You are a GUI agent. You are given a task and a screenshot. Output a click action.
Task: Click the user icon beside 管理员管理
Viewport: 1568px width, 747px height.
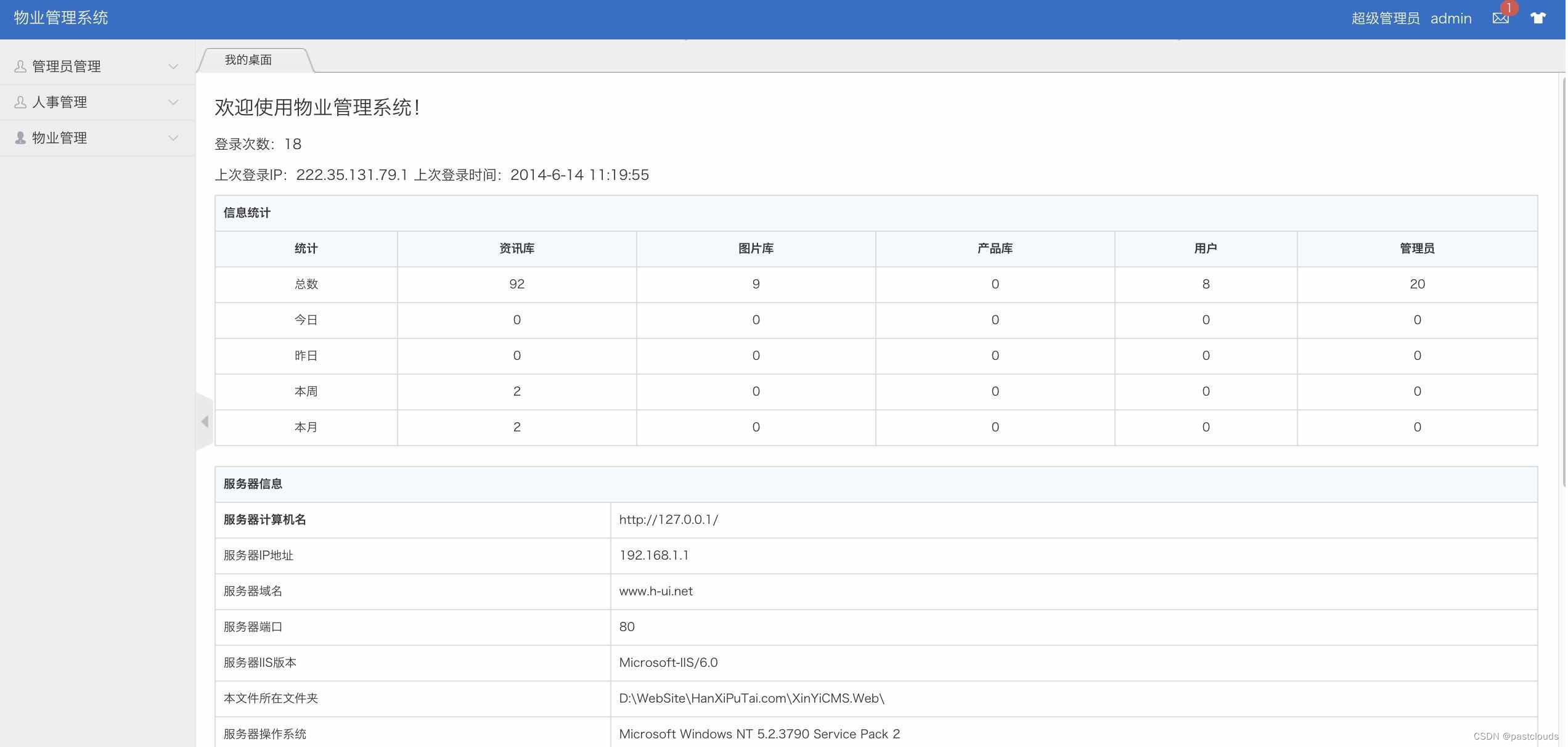(20, 67)
